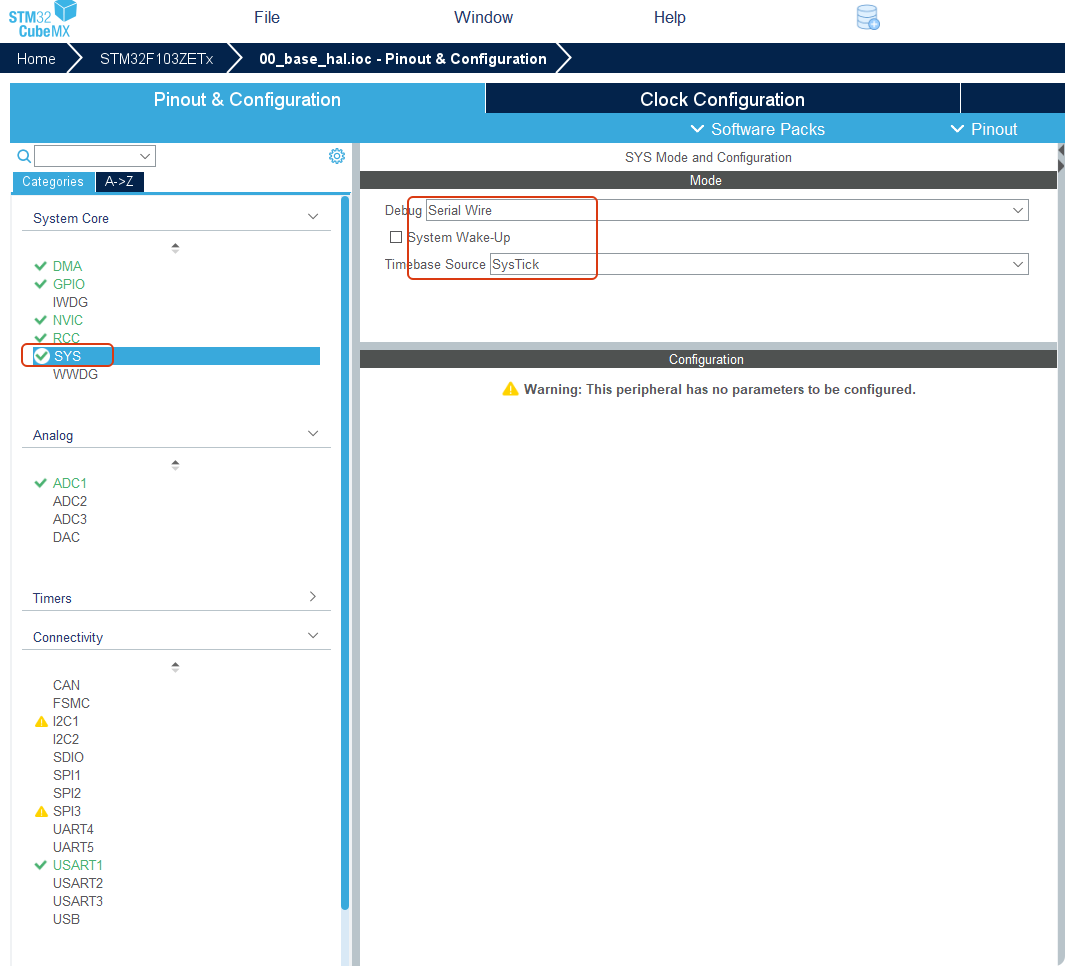The width and height of the screenshot is (1065, 966).
Task: Select FSMC under Connectivity
Action: [71, 703]
